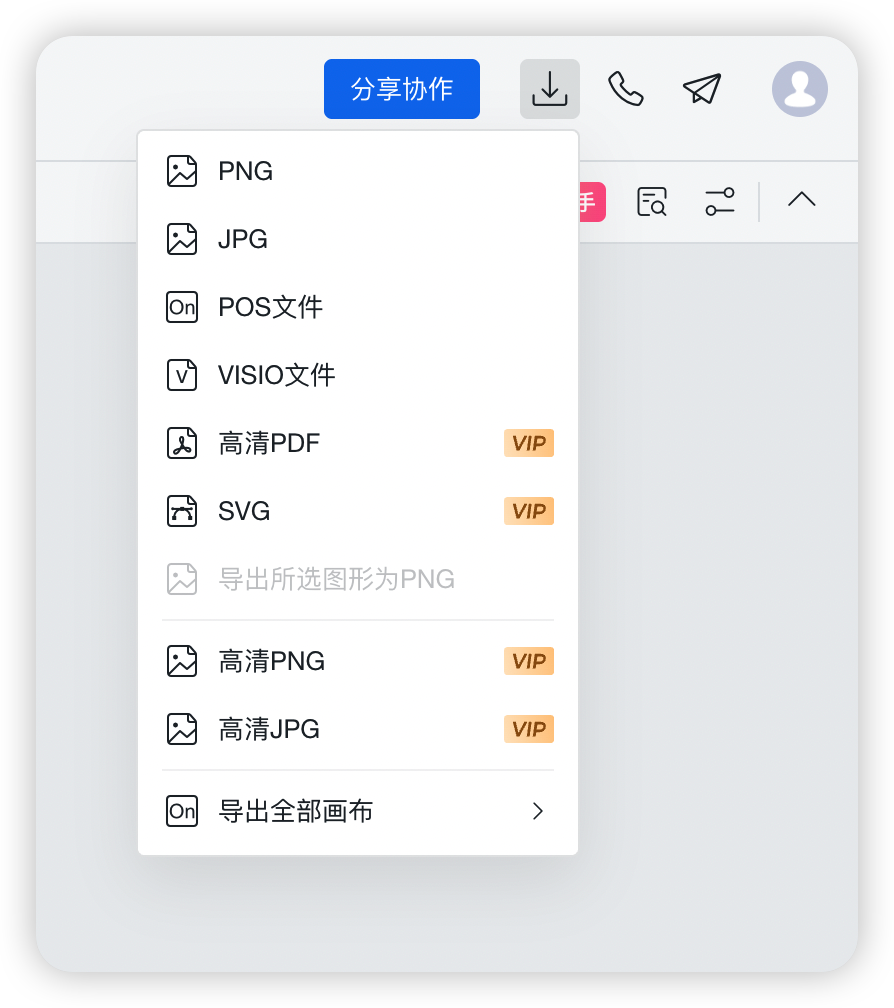This screenshot has width=894, height=1008.
Task: Click the download/export icon button
Action: click(550, 89)
